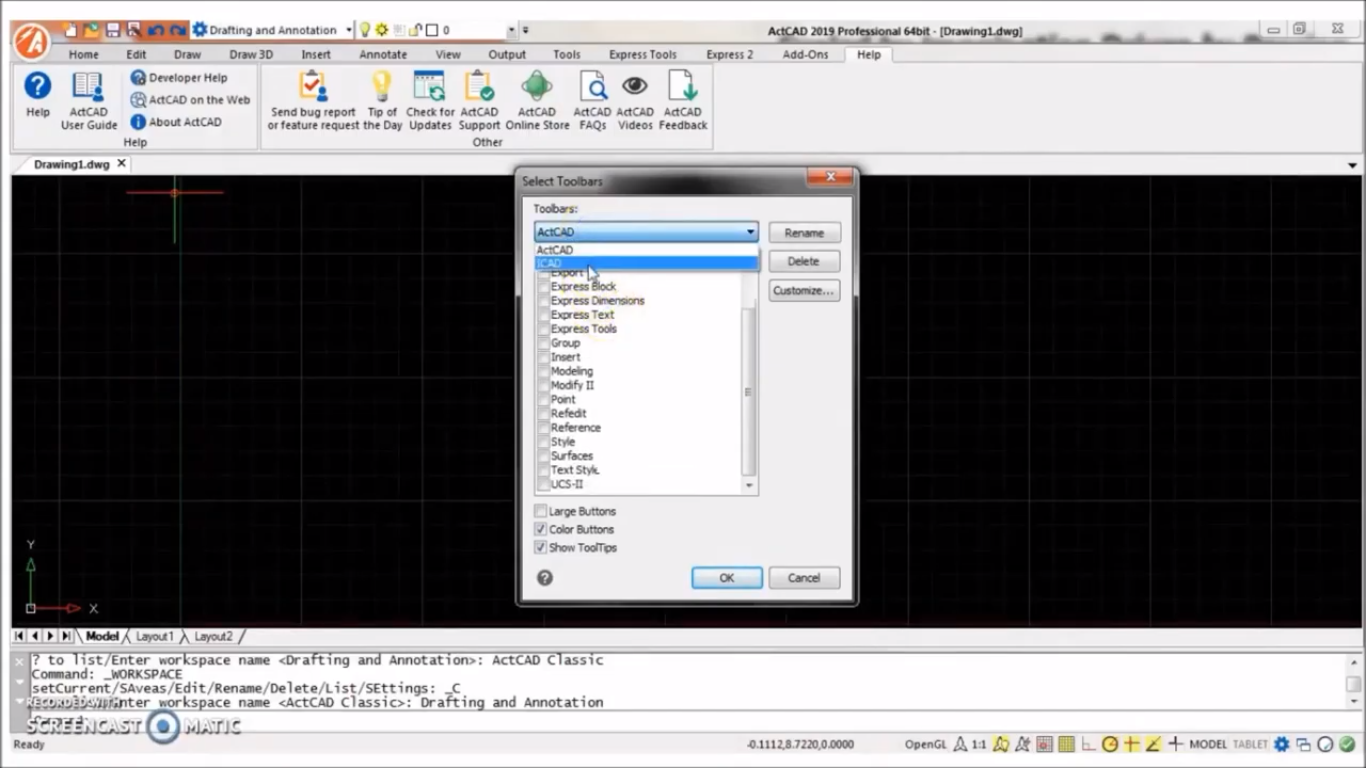Screen dimensions: 1366x768
Task: Click the New drawing icon in quick access toolbar
Action: 70,30
